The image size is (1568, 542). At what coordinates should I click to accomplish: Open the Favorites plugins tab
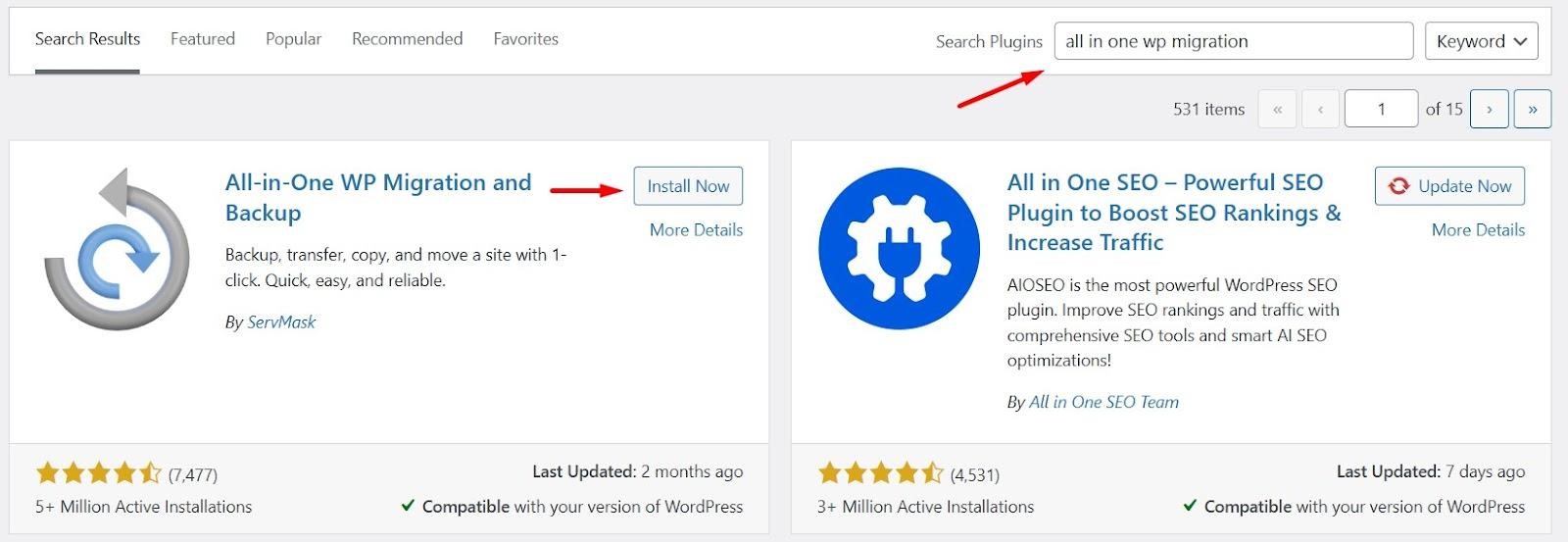click(525, 39)
